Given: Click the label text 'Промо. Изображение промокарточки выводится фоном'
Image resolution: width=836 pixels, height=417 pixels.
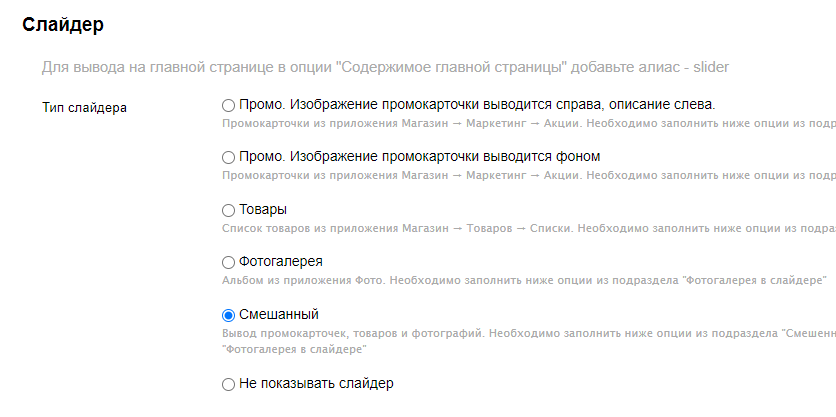Looking at the screenshot, I should [419, 157].
